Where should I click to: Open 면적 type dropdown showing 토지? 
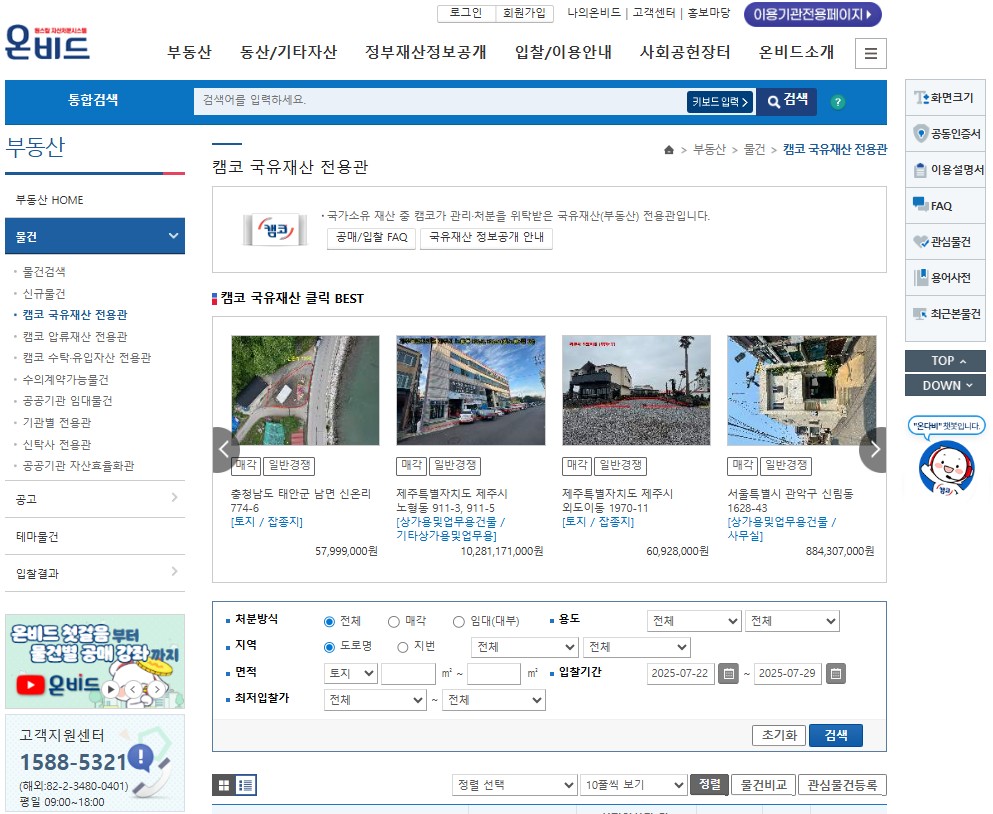[x=351, y=673]
